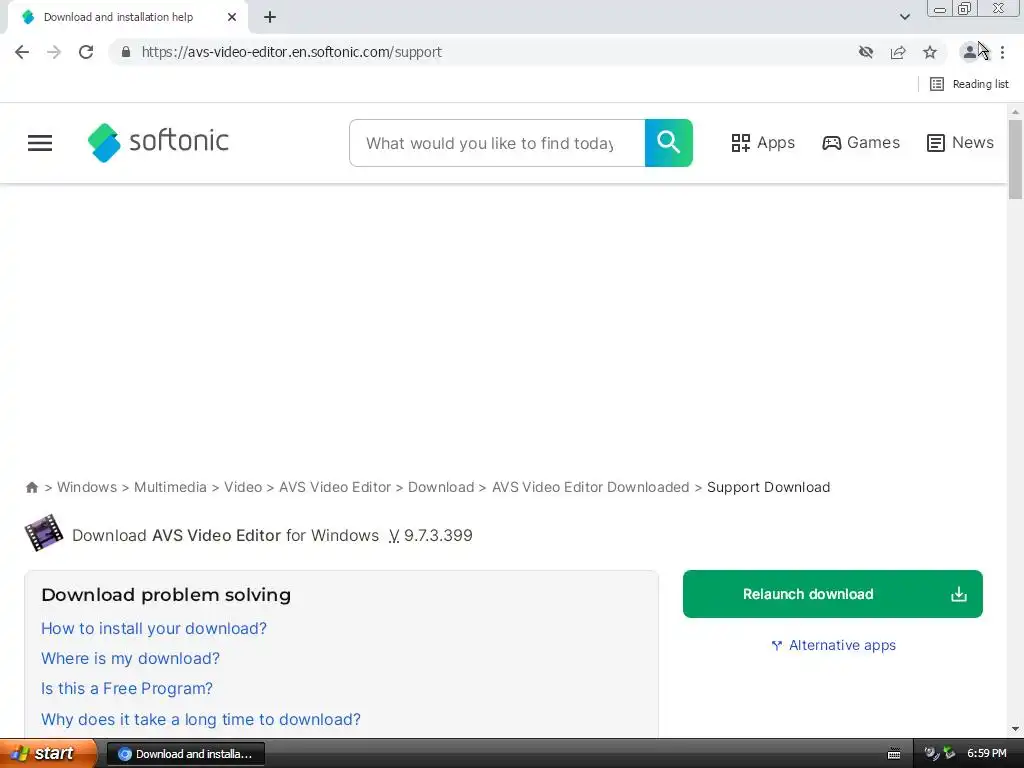Share this page icon
The height and width of the screenshot is (768, 1024).
pyautogui.click(x=898, y=52)
